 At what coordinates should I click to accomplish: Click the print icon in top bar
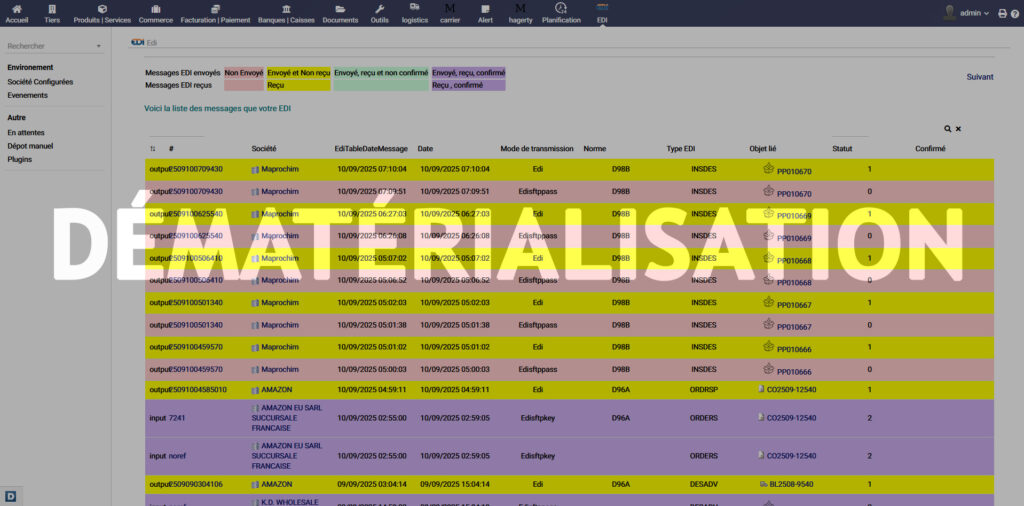(x=1002, y=13)
